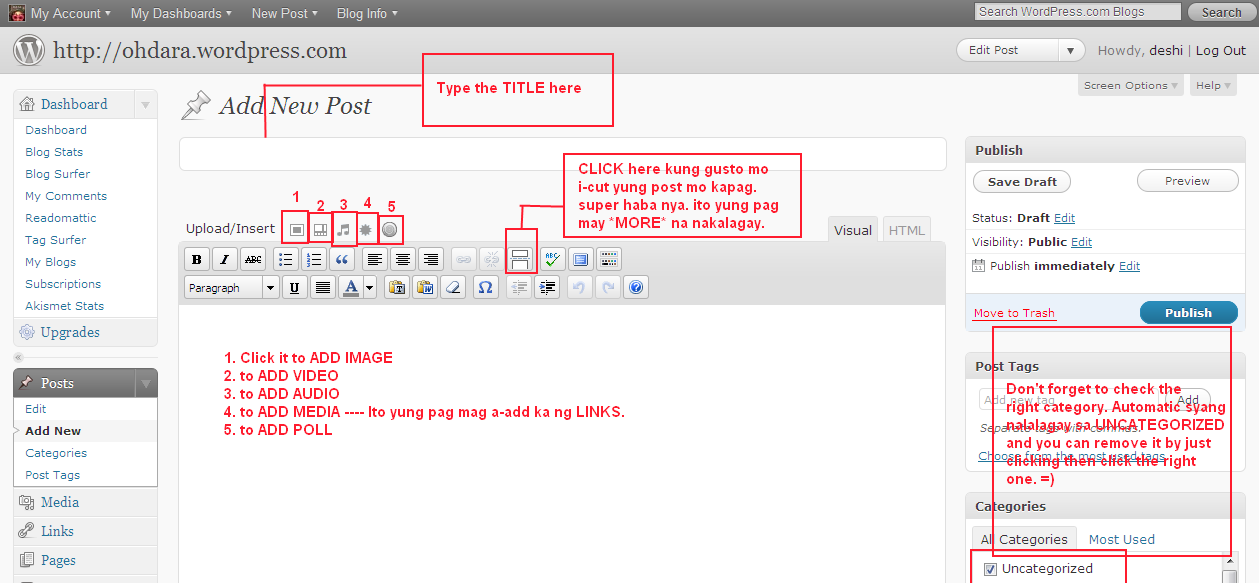Click the Add Audio music note icon
This screenshot has width=1259, height=583.
tap(343, 229)
